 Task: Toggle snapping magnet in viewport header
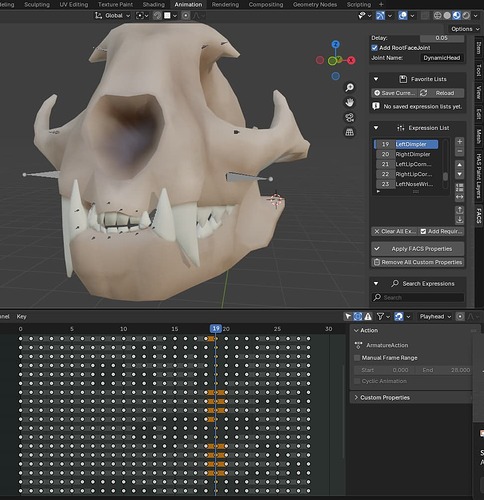click(157, 16)
